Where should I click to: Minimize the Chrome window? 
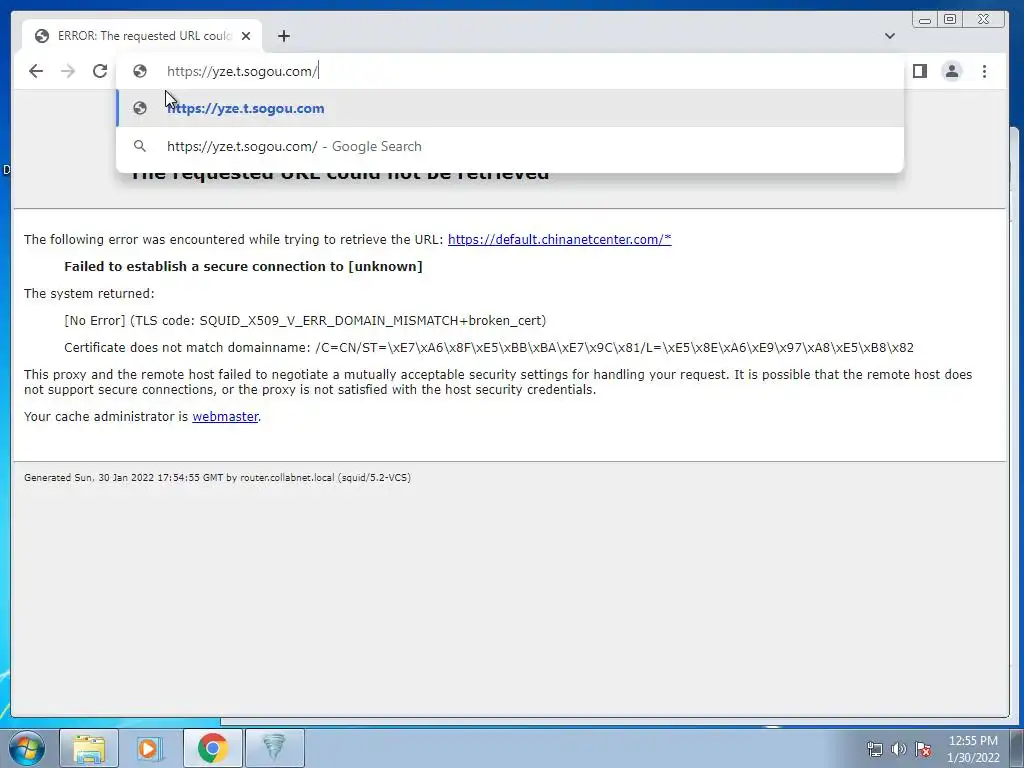coord(925,20)
